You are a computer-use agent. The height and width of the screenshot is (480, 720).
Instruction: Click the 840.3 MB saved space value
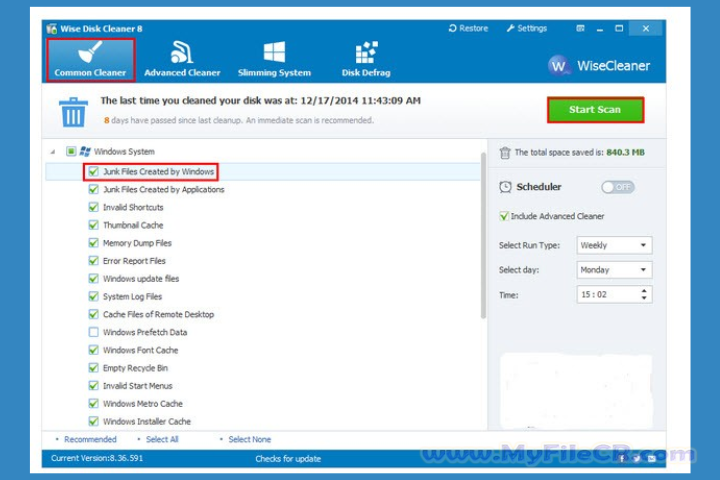click(625, 152)
